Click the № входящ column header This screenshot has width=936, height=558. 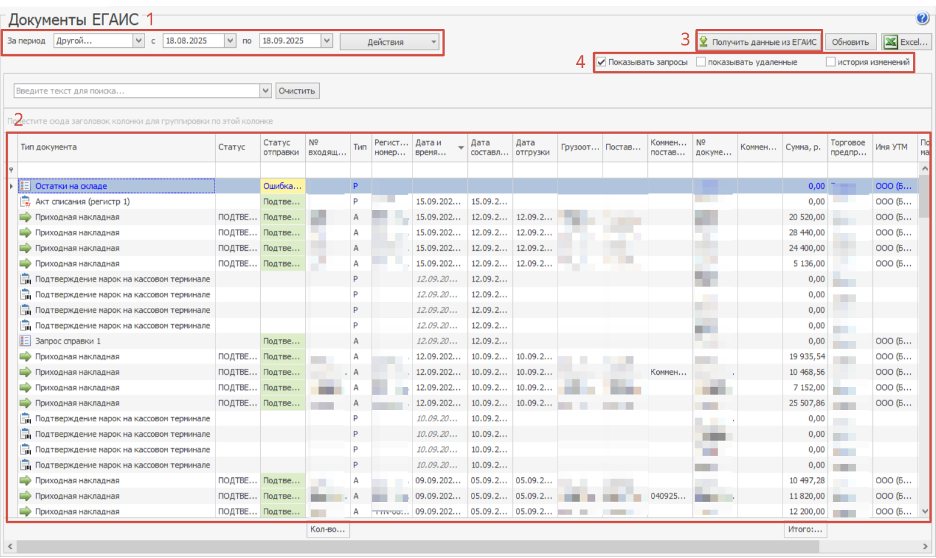coord(327,147)
